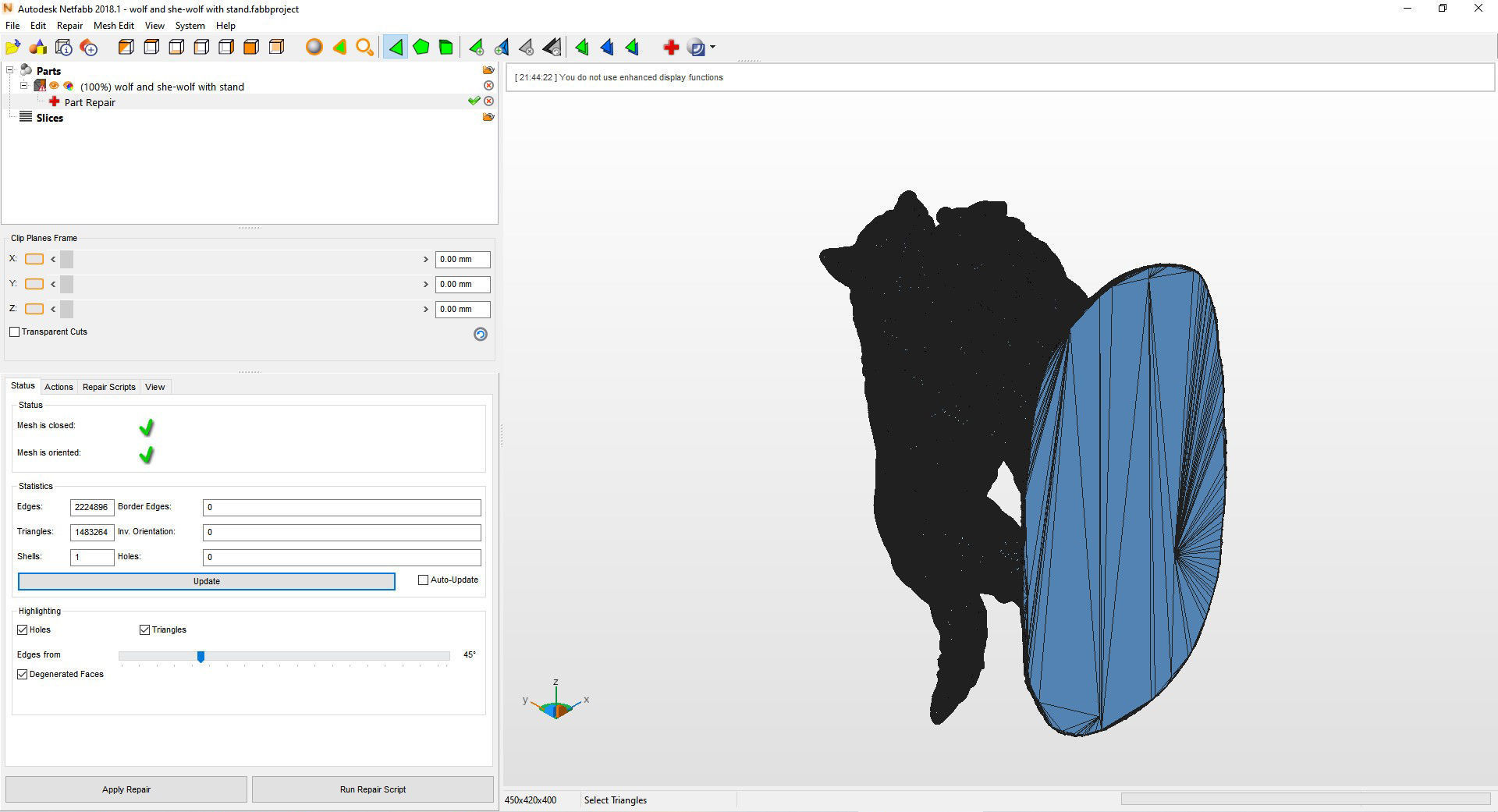Click the solid blue triangle icon
The width and height of the screenshot is (1498, 812).
coord(607,48)
